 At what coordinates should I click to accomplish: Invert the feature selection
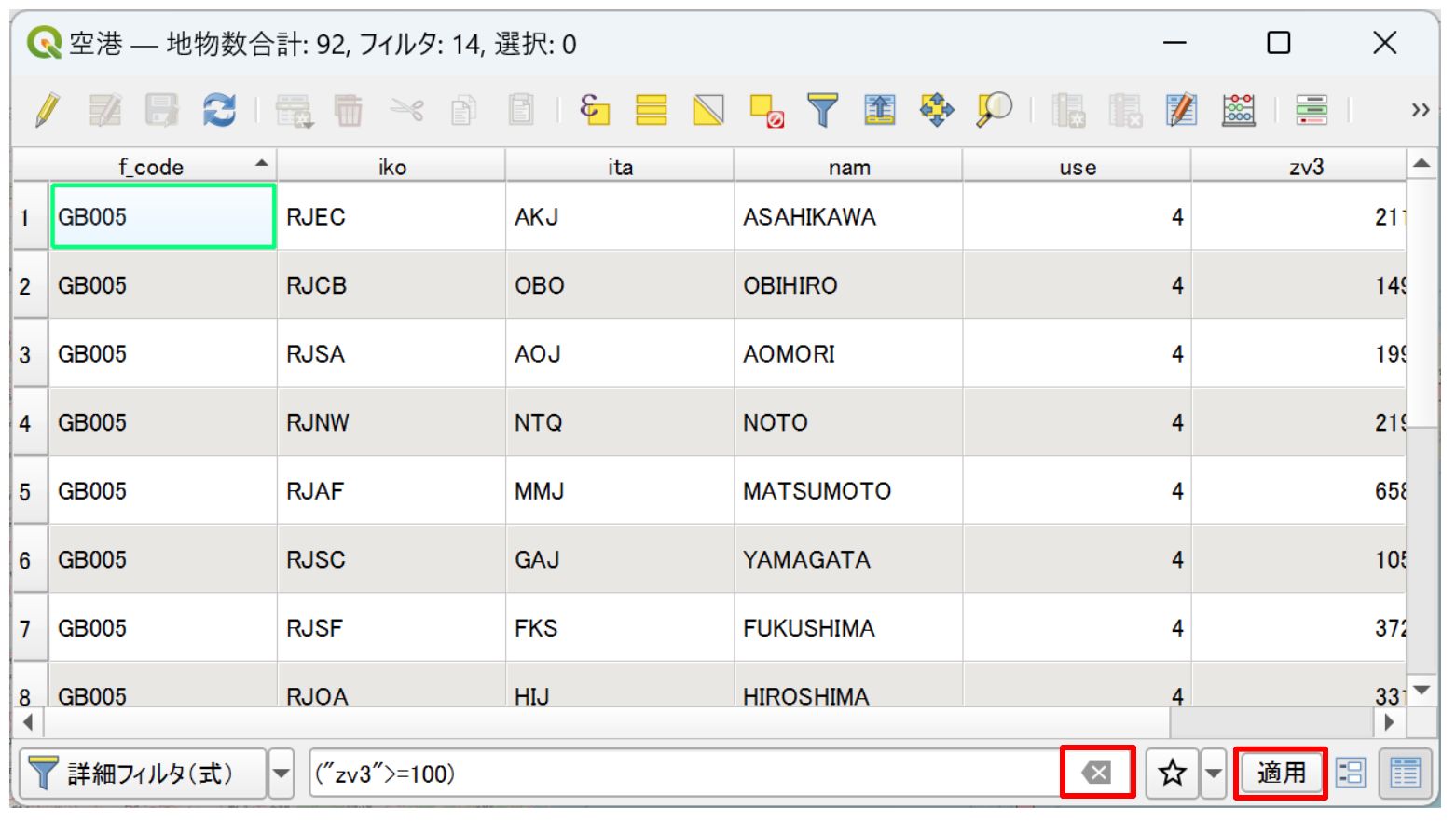point(708,110)
